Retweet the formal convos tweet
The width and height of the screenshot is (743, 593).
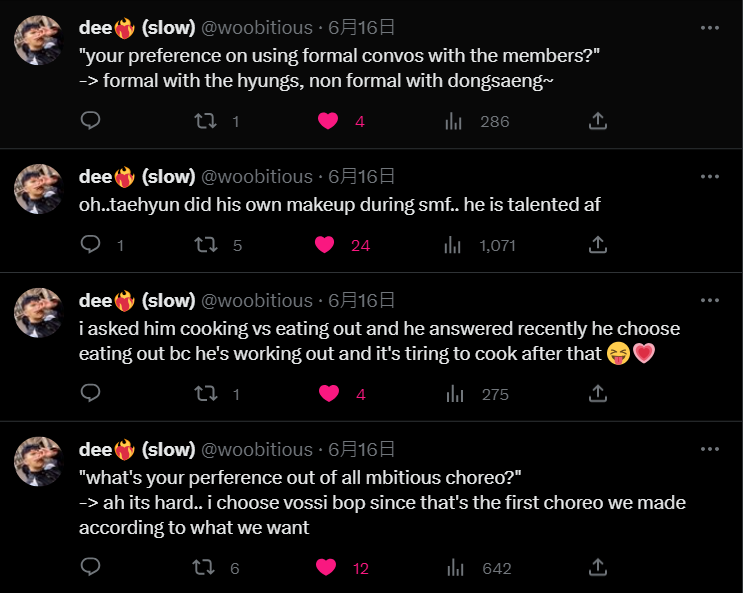(x=206, y=121)
